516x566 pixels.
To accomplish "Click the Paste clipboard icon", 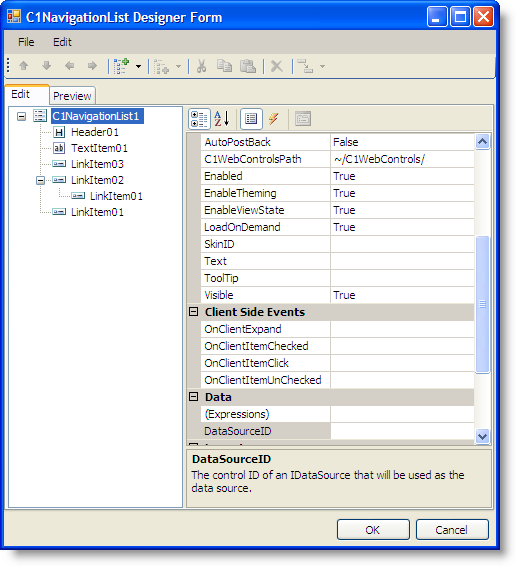I will [x=248, y=66].
